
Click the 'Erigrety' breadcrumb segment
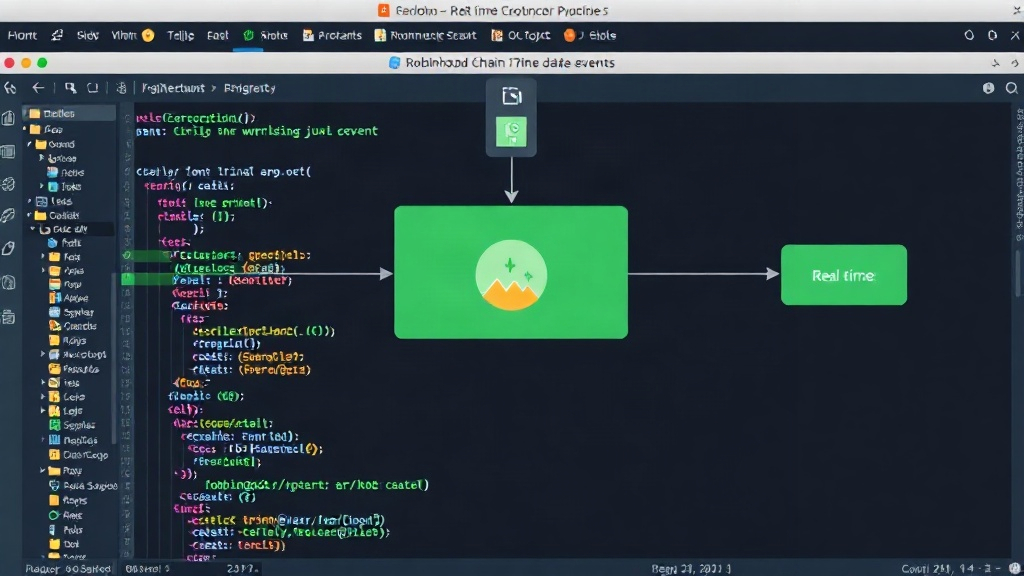(249, 88)
